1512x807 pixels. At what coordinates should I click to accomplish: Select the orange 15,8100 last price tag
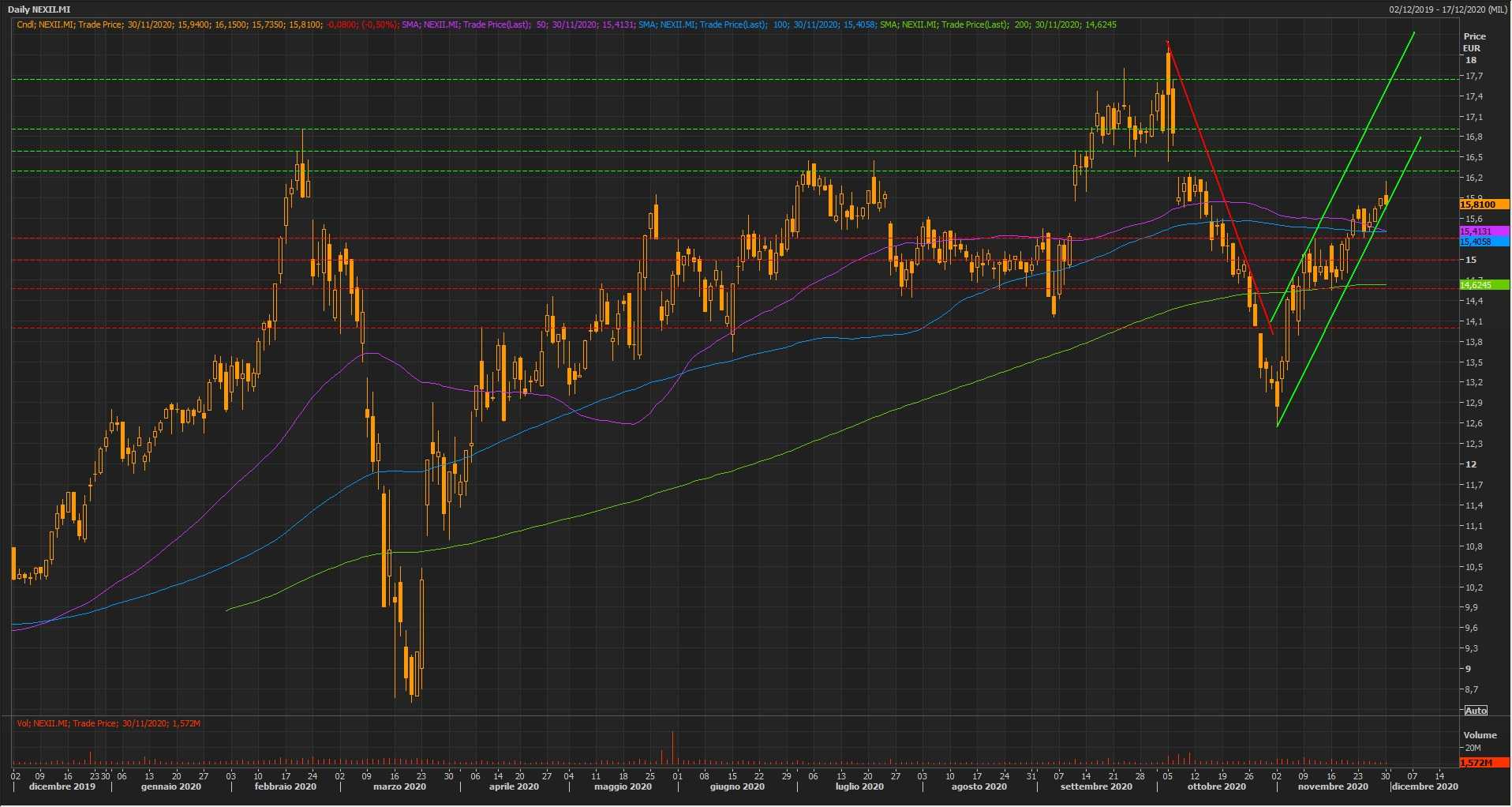tap(1477, 205)
